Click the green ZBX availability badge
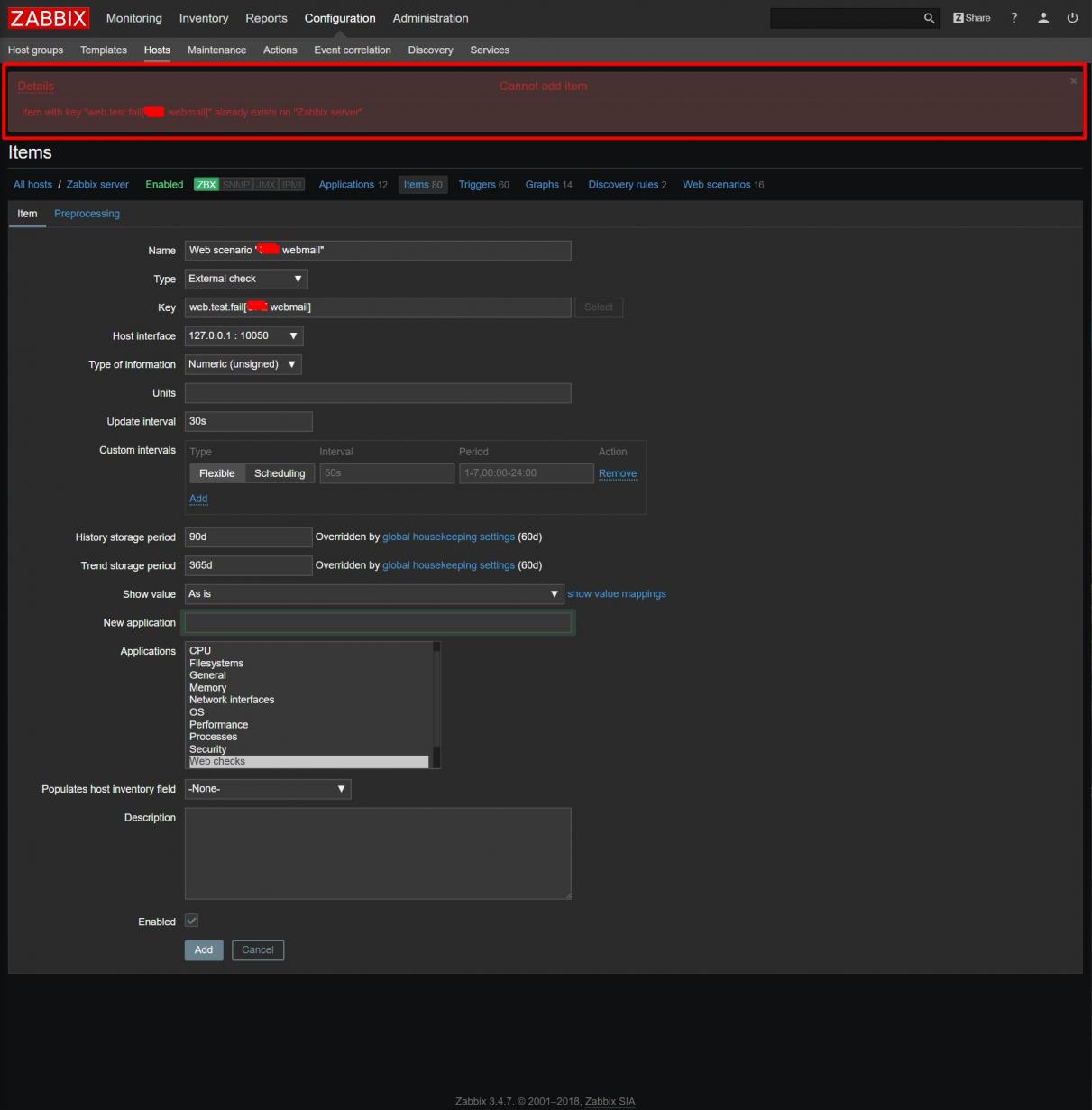 coord(206,185)
